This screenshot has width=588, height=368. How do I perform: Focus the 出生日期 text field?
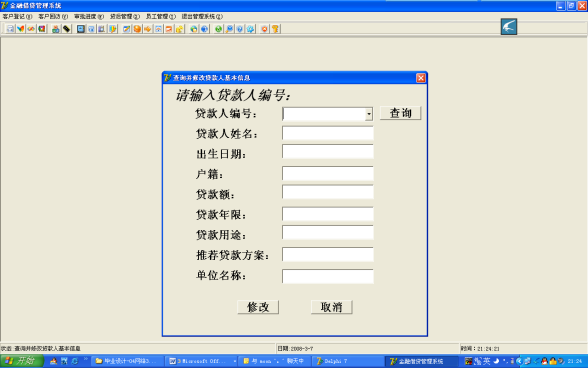pyautogui.click(x=328, y=152)
